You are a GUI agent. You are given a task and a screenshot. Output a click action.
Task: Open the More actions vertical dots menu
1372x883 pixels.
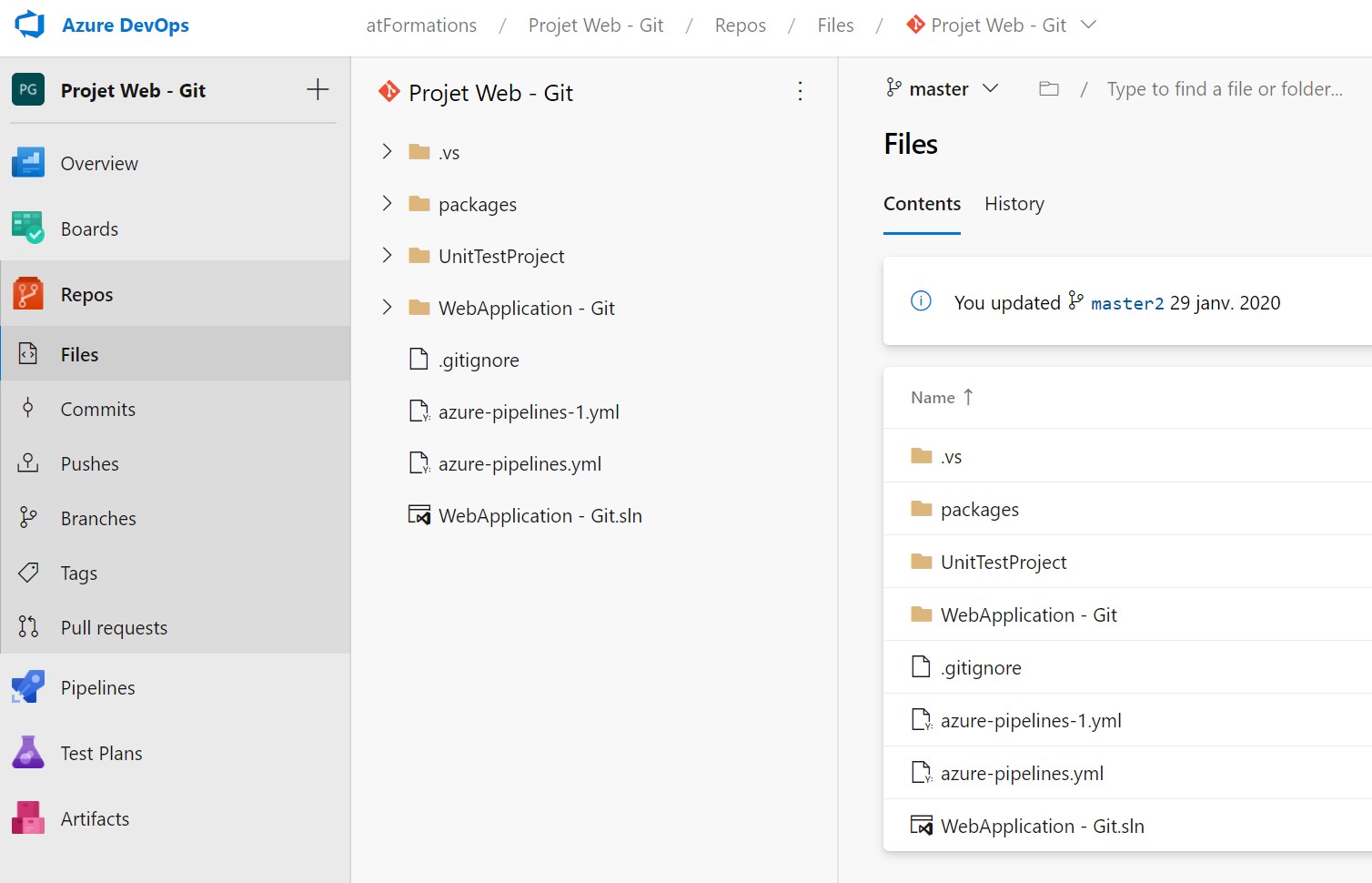[800, 91]
